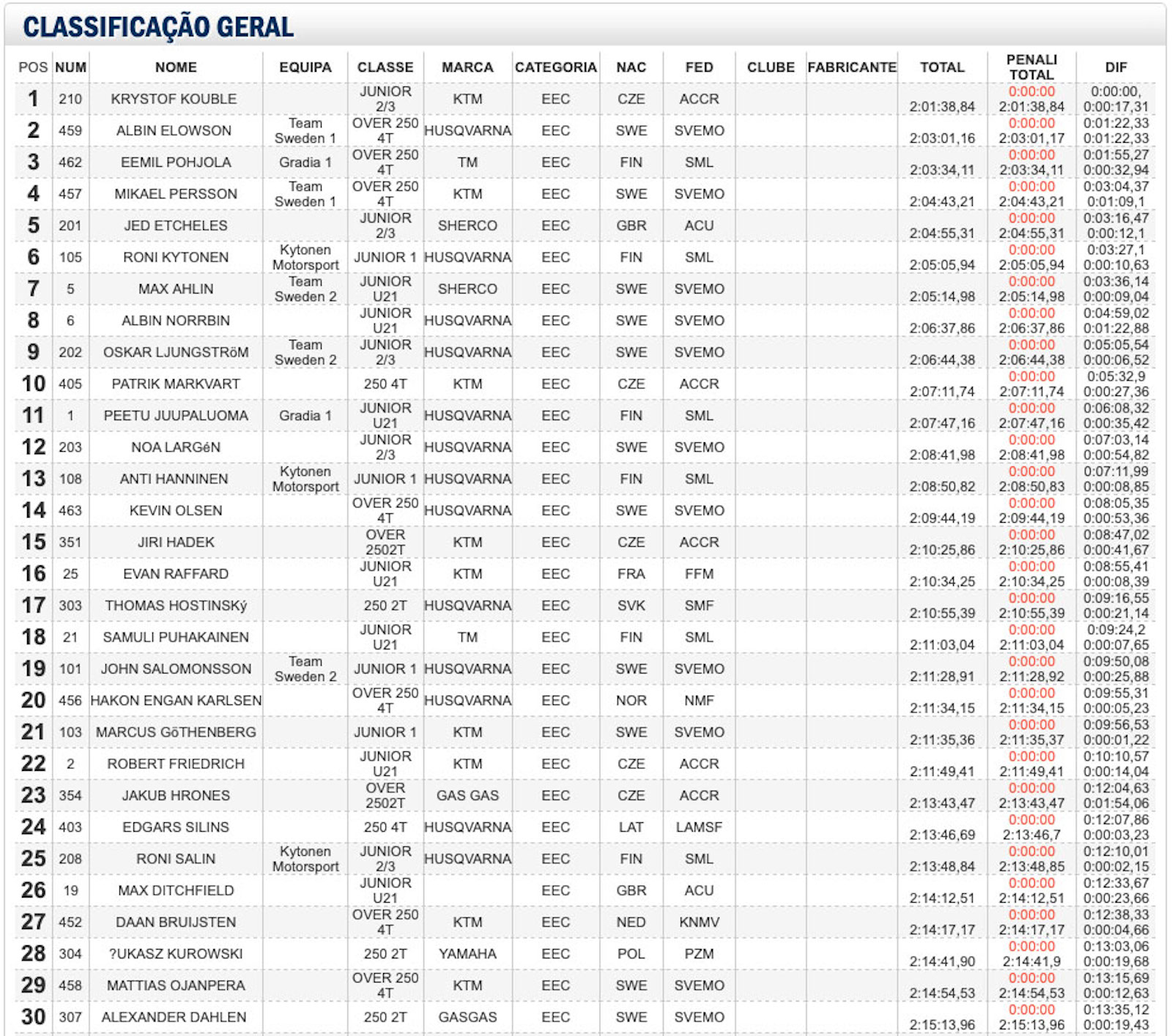Click the NUM column header
The height and width of the screenshot is (1036, 1172).
(x=70, y=67)
